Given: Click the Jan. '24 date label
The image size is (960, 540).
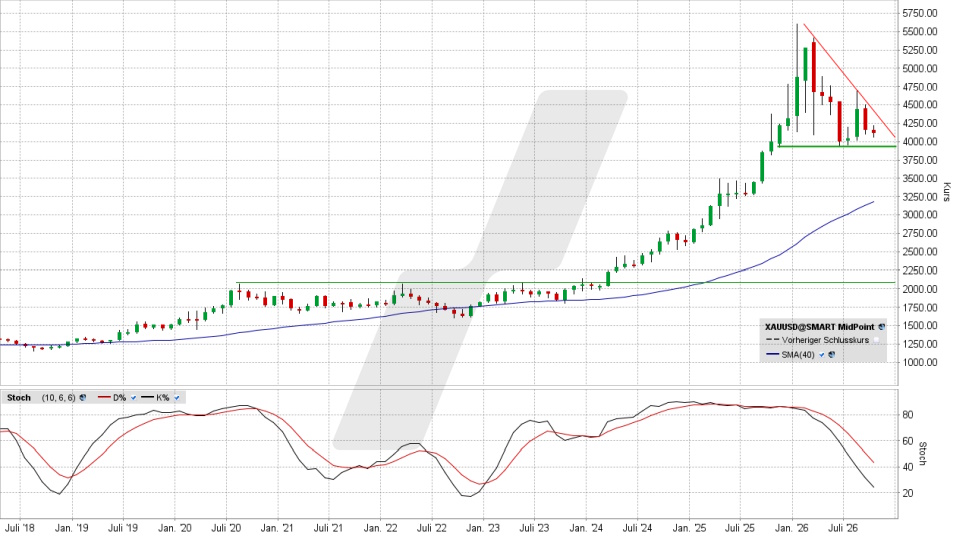Looking at the screenshot, I should 587,528.
